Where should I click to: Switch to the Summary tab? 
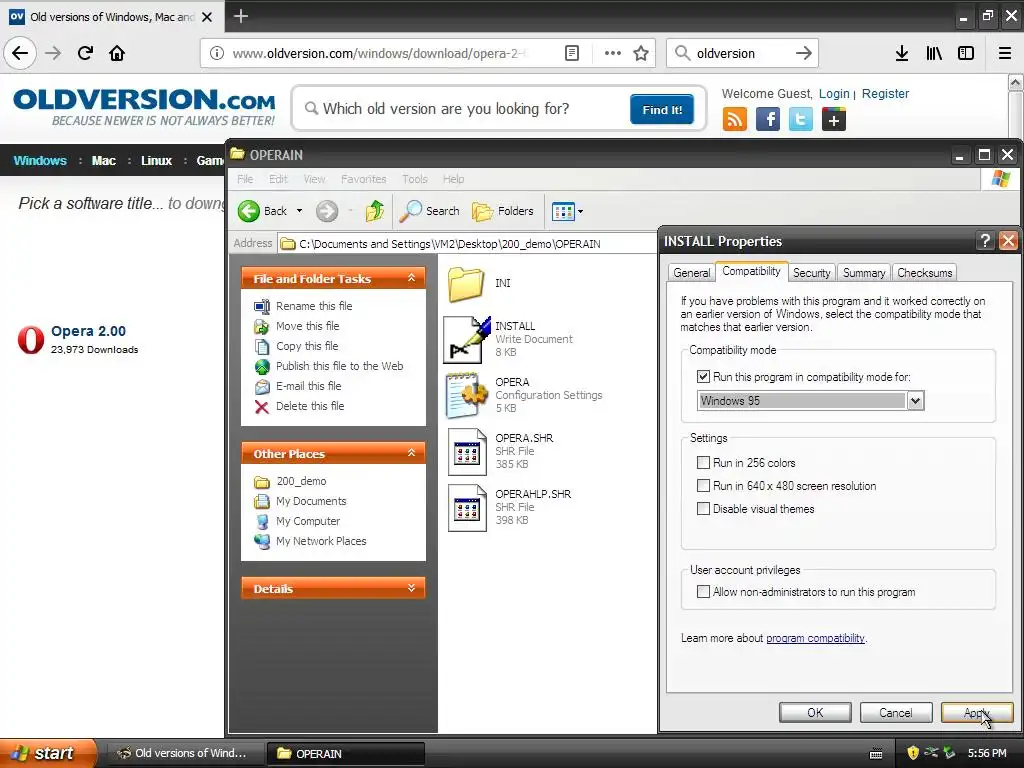point(864,273)
